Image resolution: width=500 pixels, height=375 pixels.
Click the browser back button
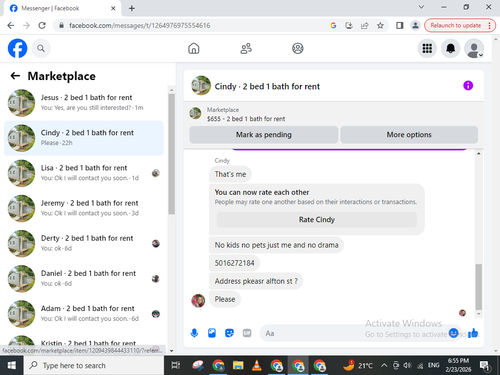pyautogui.click(x=11, y=25)
